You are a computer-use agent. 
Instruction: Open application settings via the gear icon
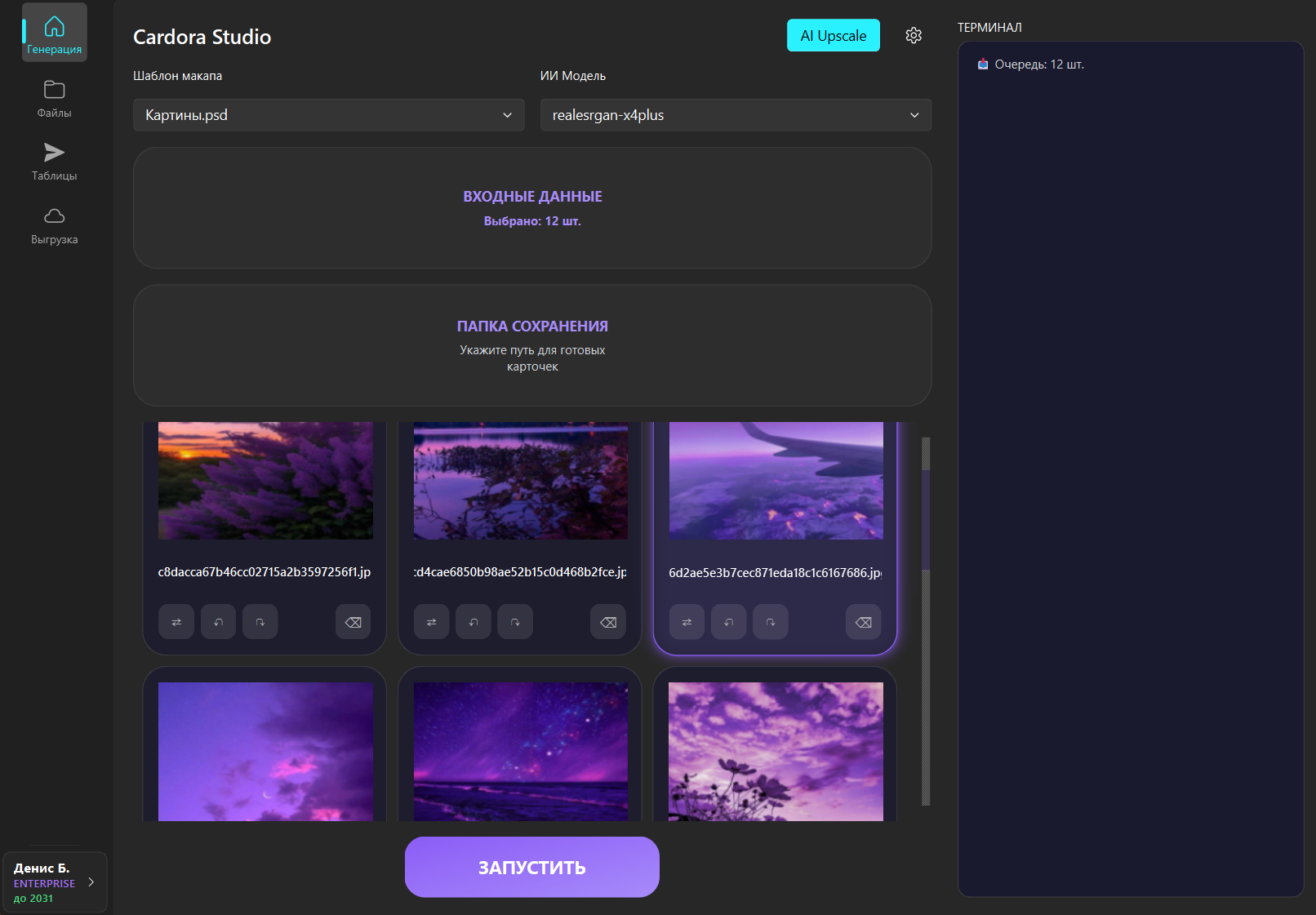[914, 35]
